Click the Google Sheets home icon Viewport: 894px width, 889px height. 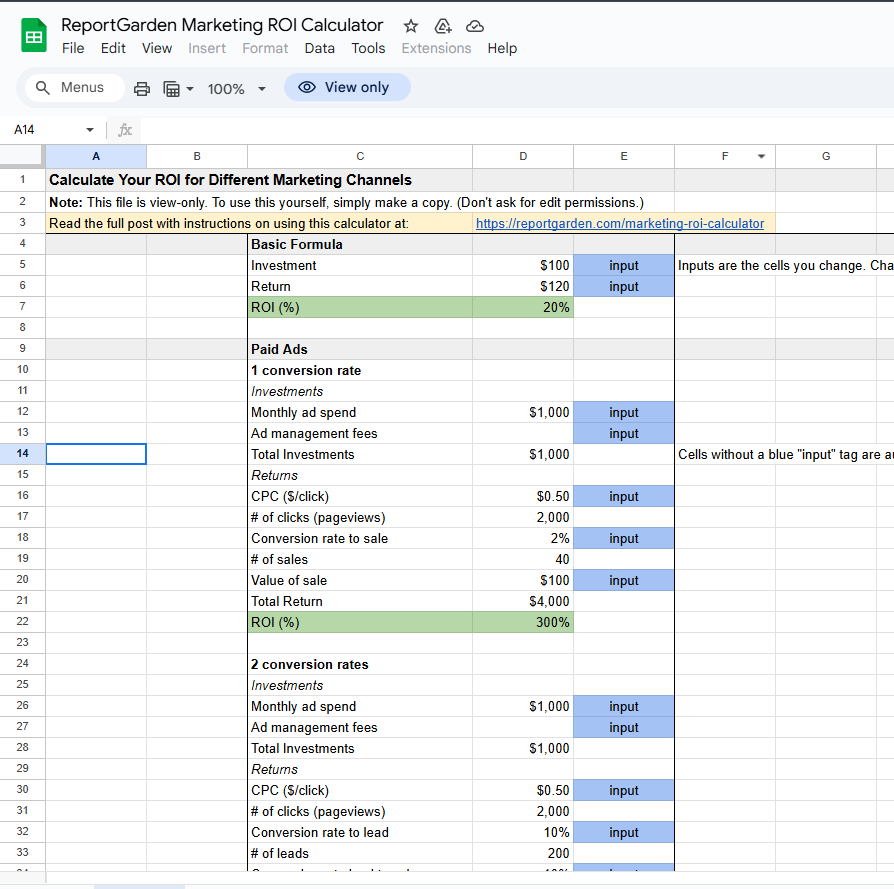click(34, 35)
